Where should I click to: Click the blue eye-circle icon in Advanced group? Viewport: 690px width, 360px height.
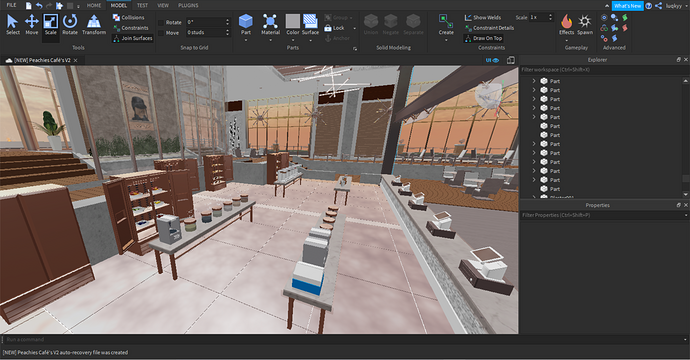click(x=604, y=18)
